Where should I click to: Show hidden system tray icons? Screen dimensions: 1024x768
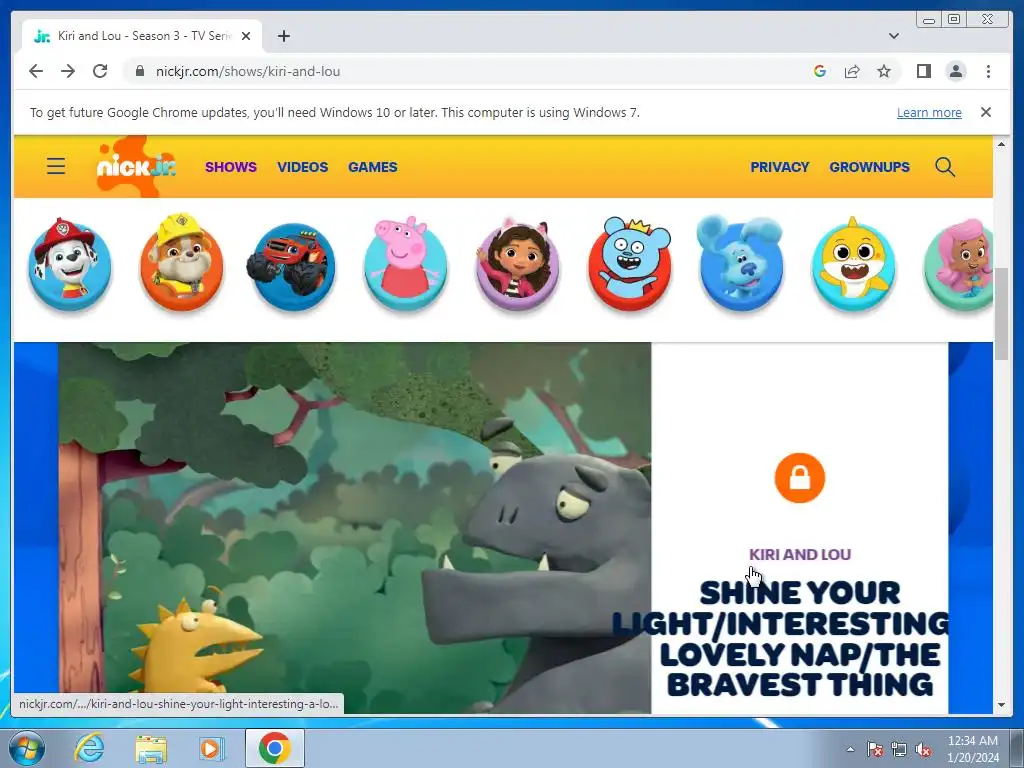click(850, 749)
